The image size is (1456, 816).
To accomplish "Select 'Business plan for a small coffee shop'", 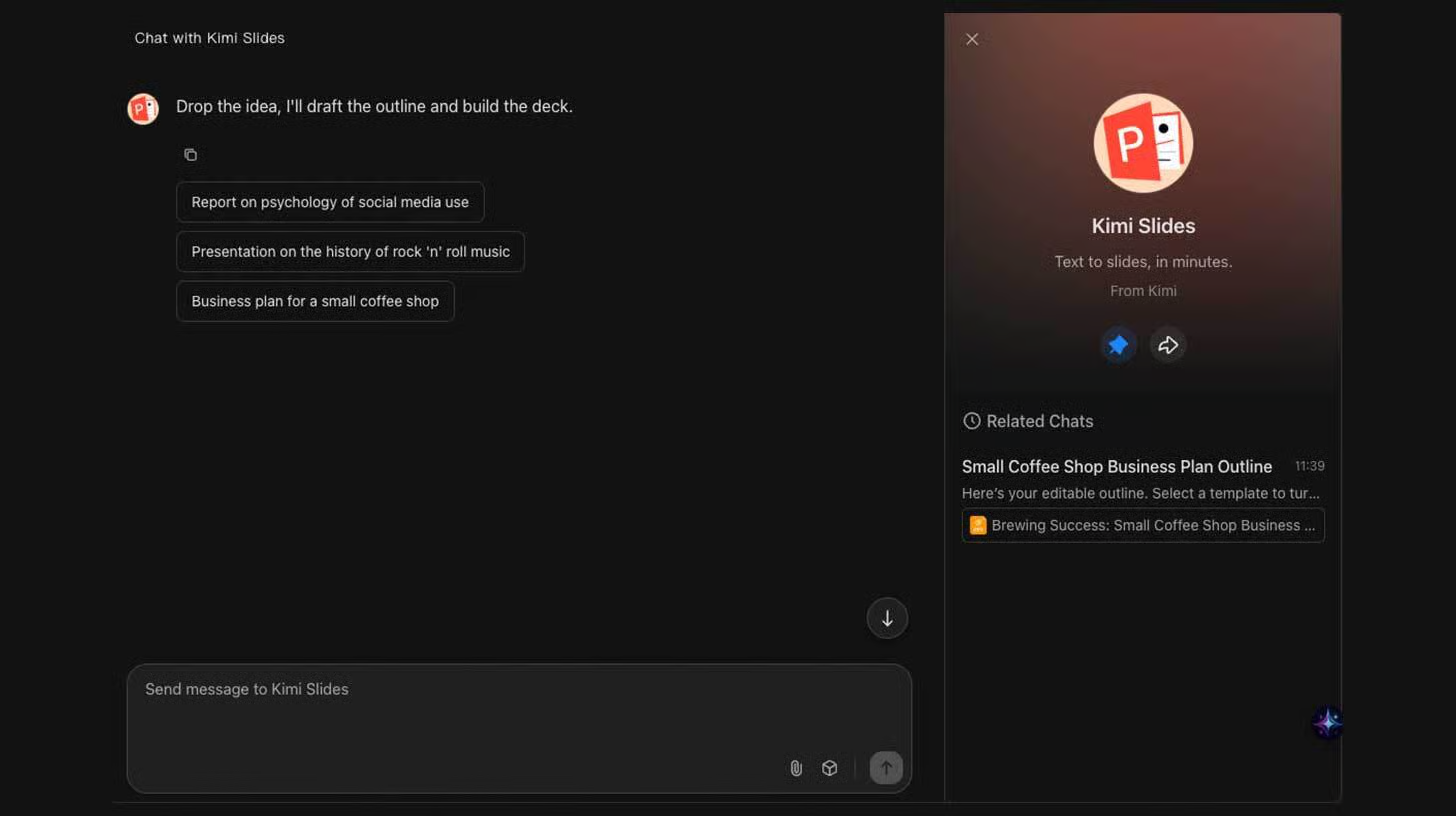I will 315,301.
